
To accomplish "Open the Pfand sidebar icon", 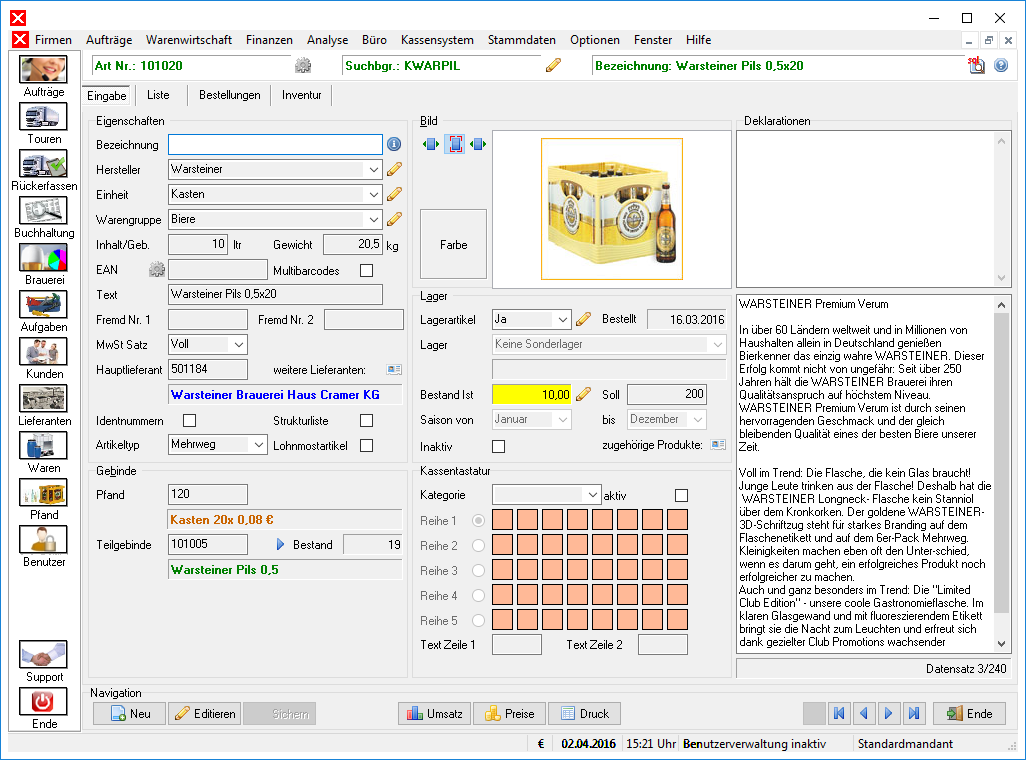I will point(43,494).
